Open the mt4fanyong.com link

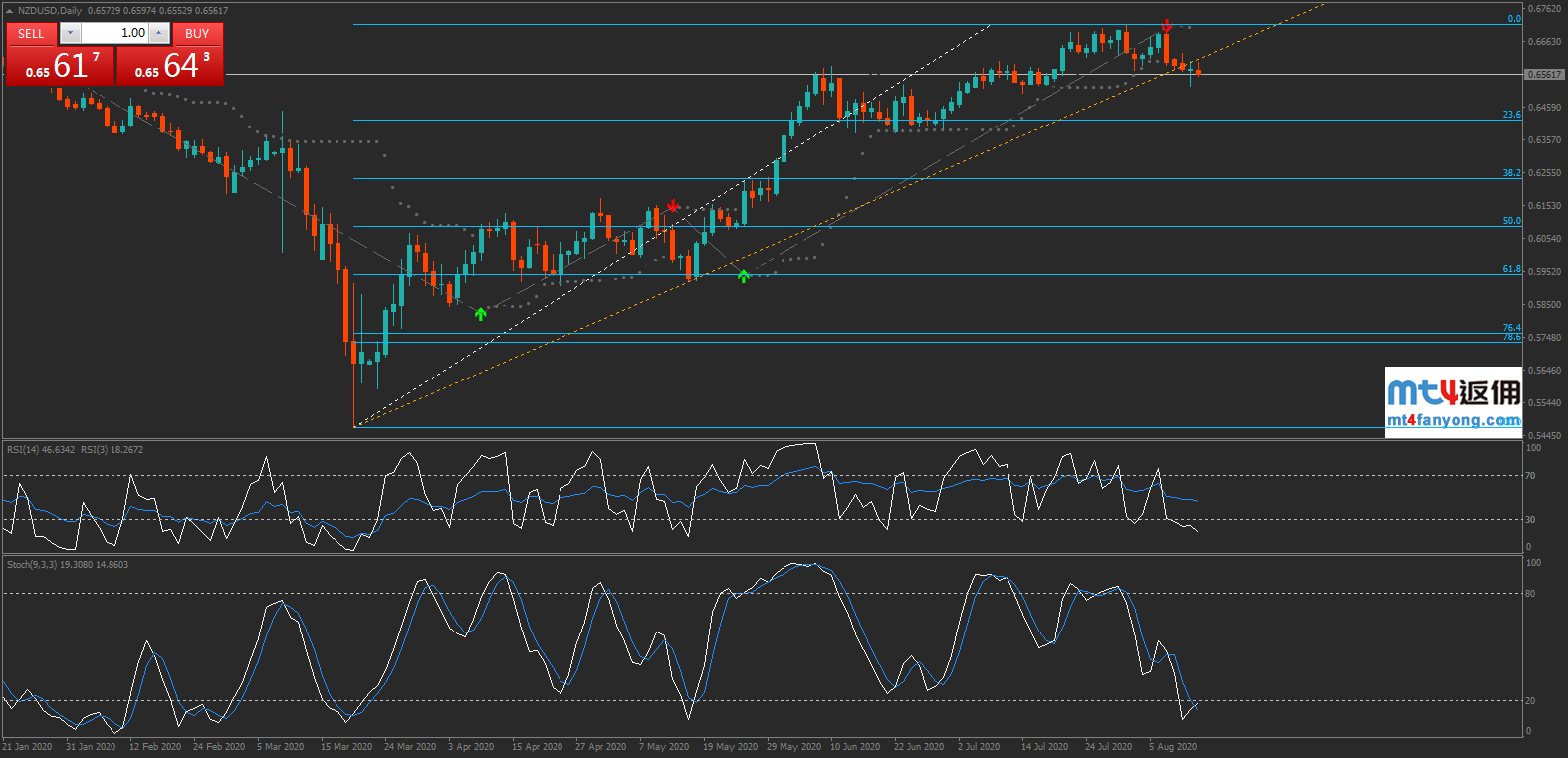1453,420
